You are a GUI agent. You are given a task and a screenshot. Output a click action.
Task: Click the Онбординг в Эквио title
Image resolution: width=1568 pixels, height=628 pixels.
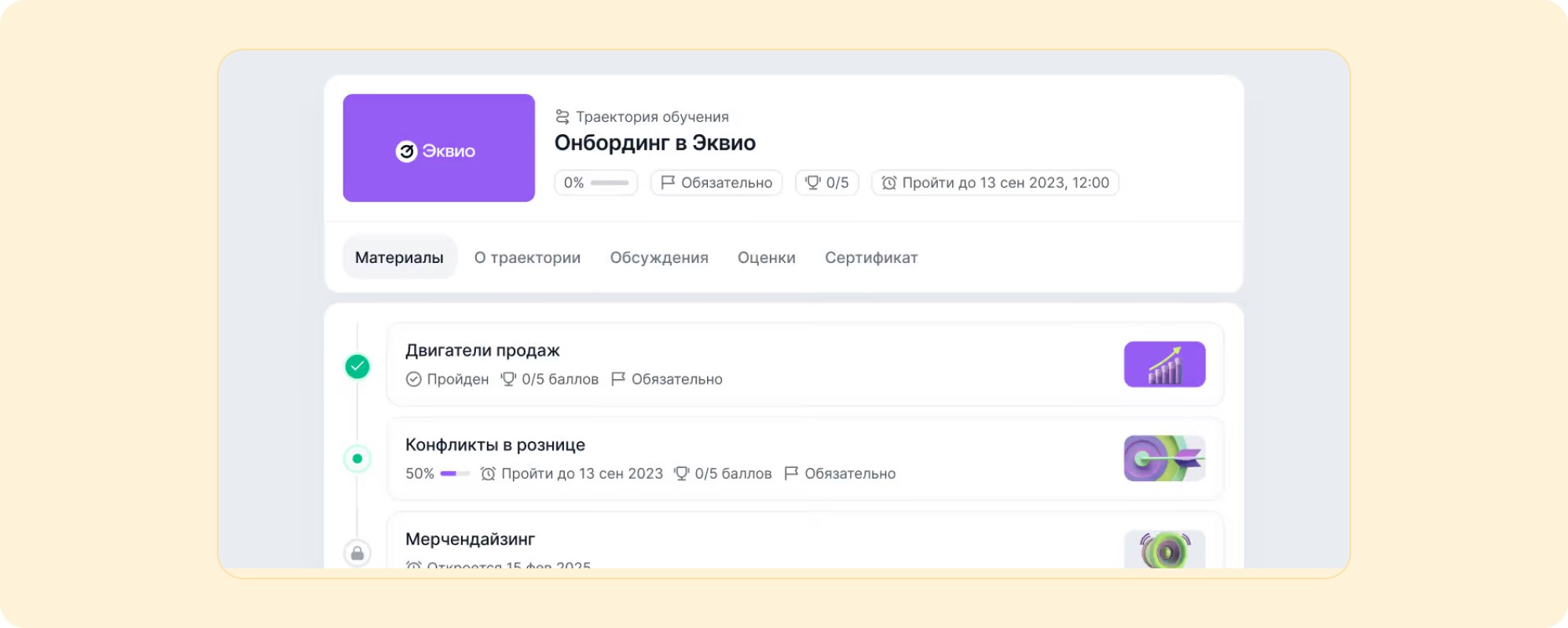coord(655,143)
